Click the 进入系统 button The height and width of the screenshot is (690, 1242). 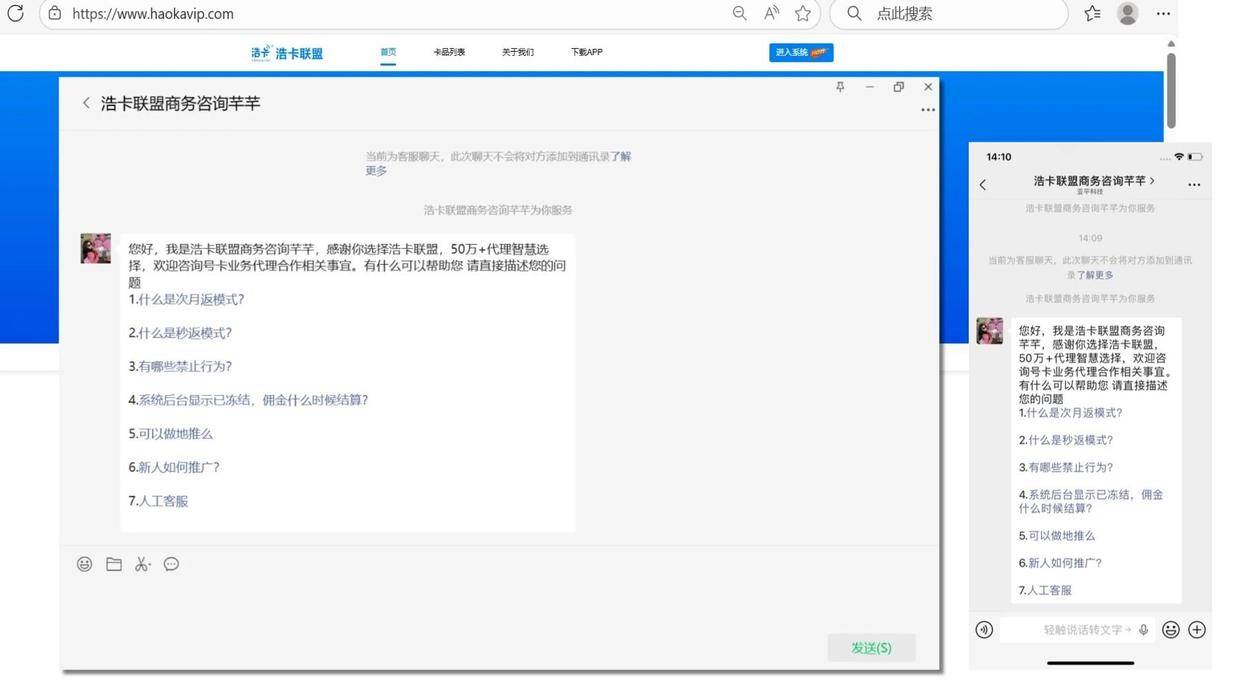tap(800, 51)
